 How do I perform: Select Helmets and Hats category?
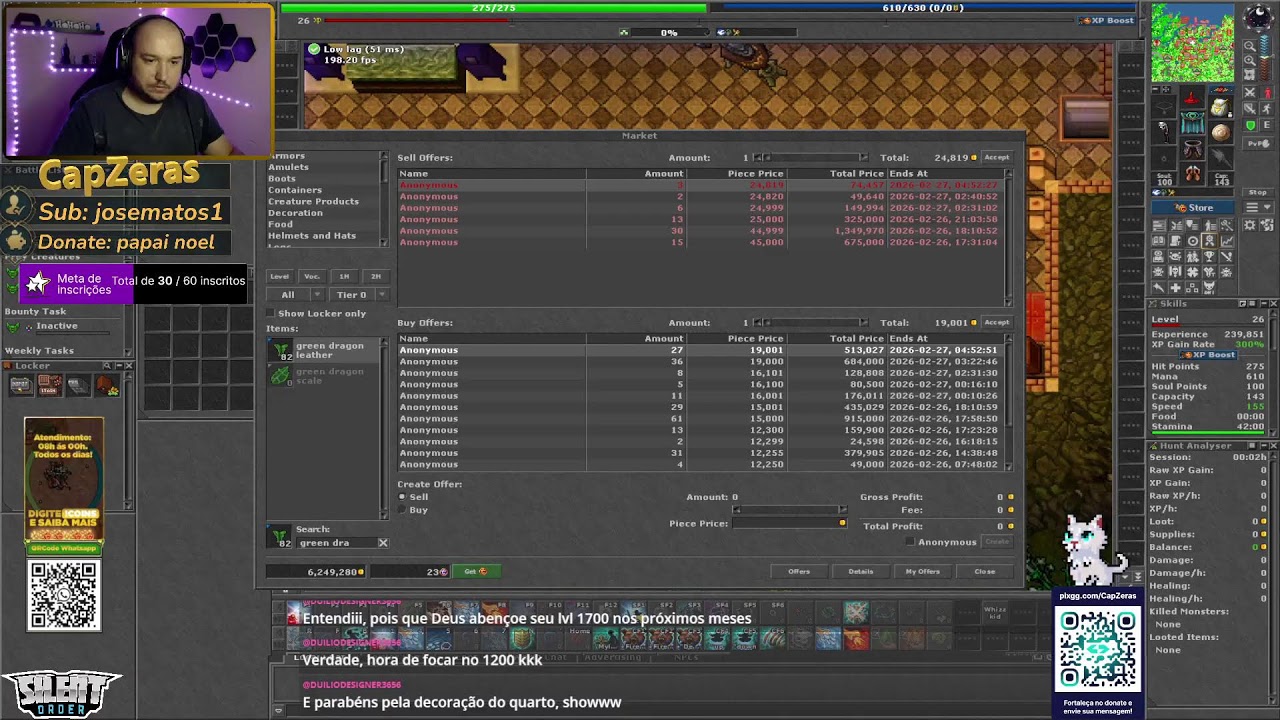tap(311, 236)
